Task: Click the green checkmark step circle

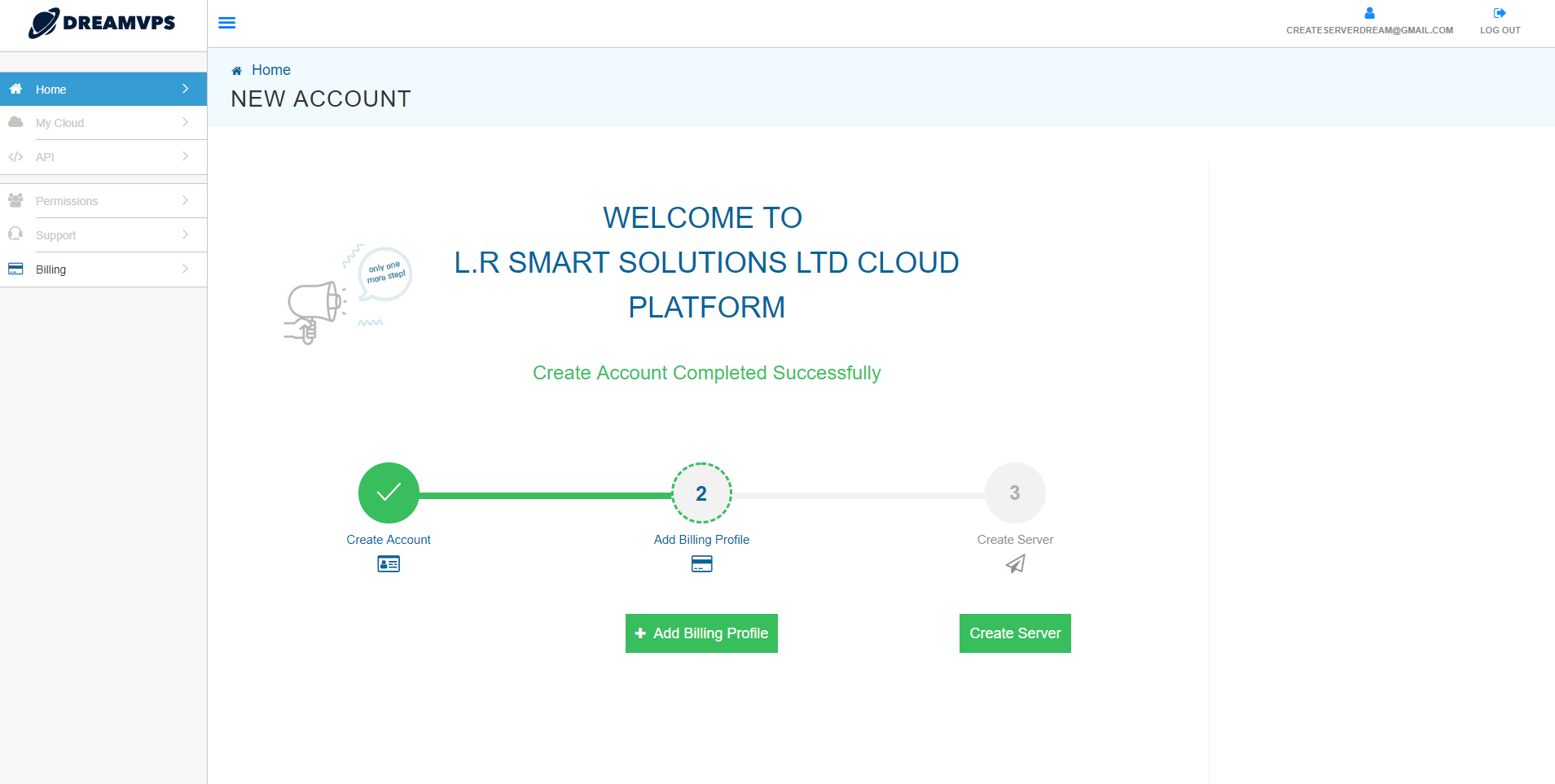Action: tap(389, 493)
